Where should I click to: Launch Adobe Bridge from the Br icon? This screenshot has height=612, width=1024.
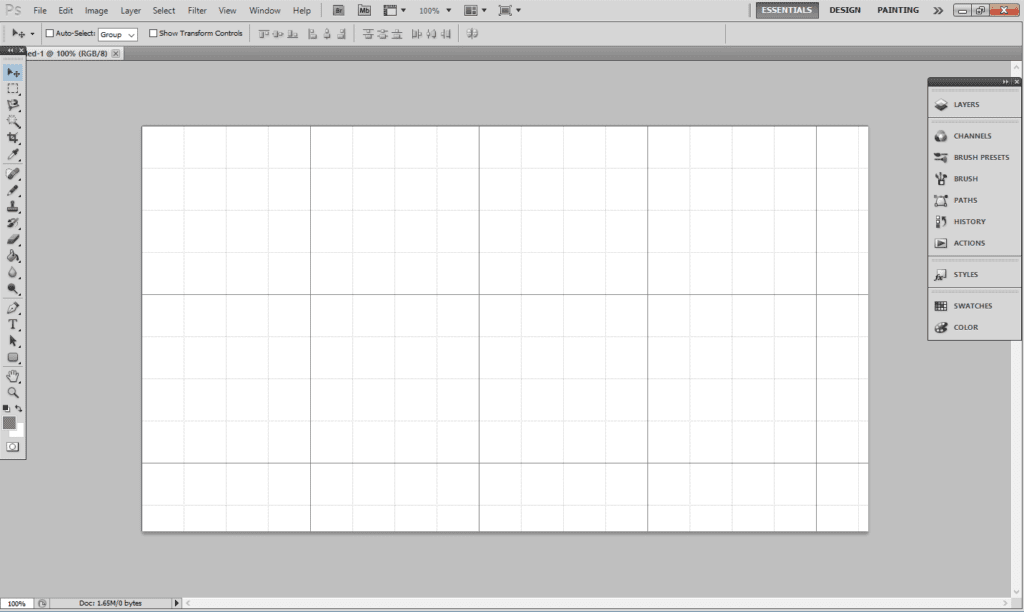point(338,10)
